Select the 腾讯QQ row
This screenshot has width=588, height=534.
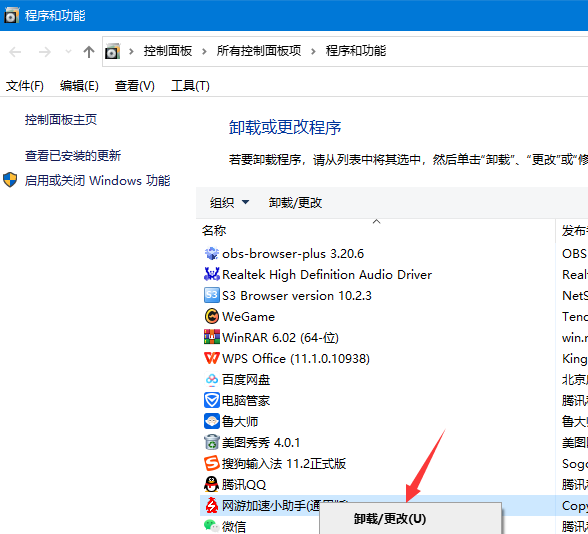coord(394,484)
